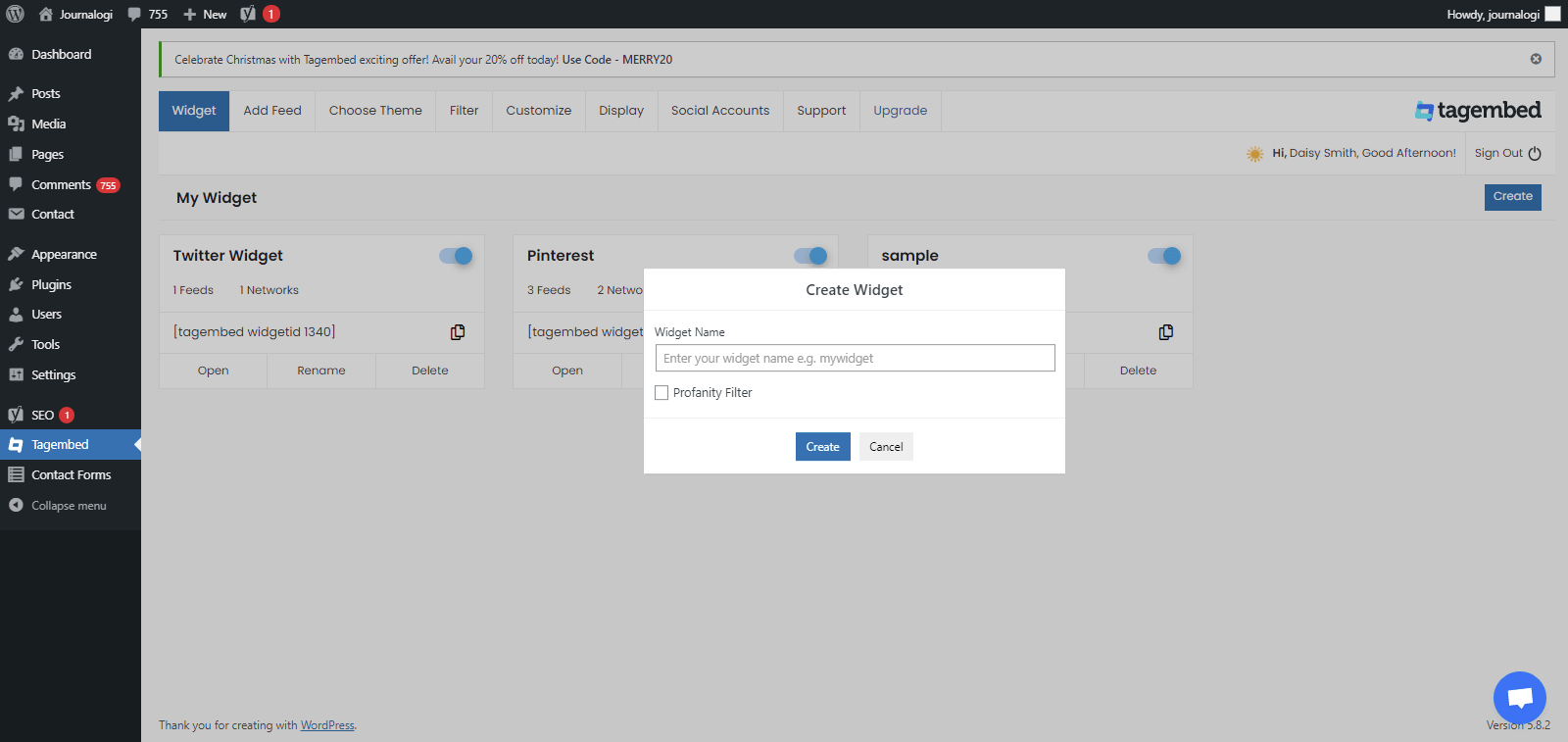Image resolution: width=1568 pixels, height=742 pixels.
Task: Click the Sign Out text
Action: click(x=1498, y=153)
